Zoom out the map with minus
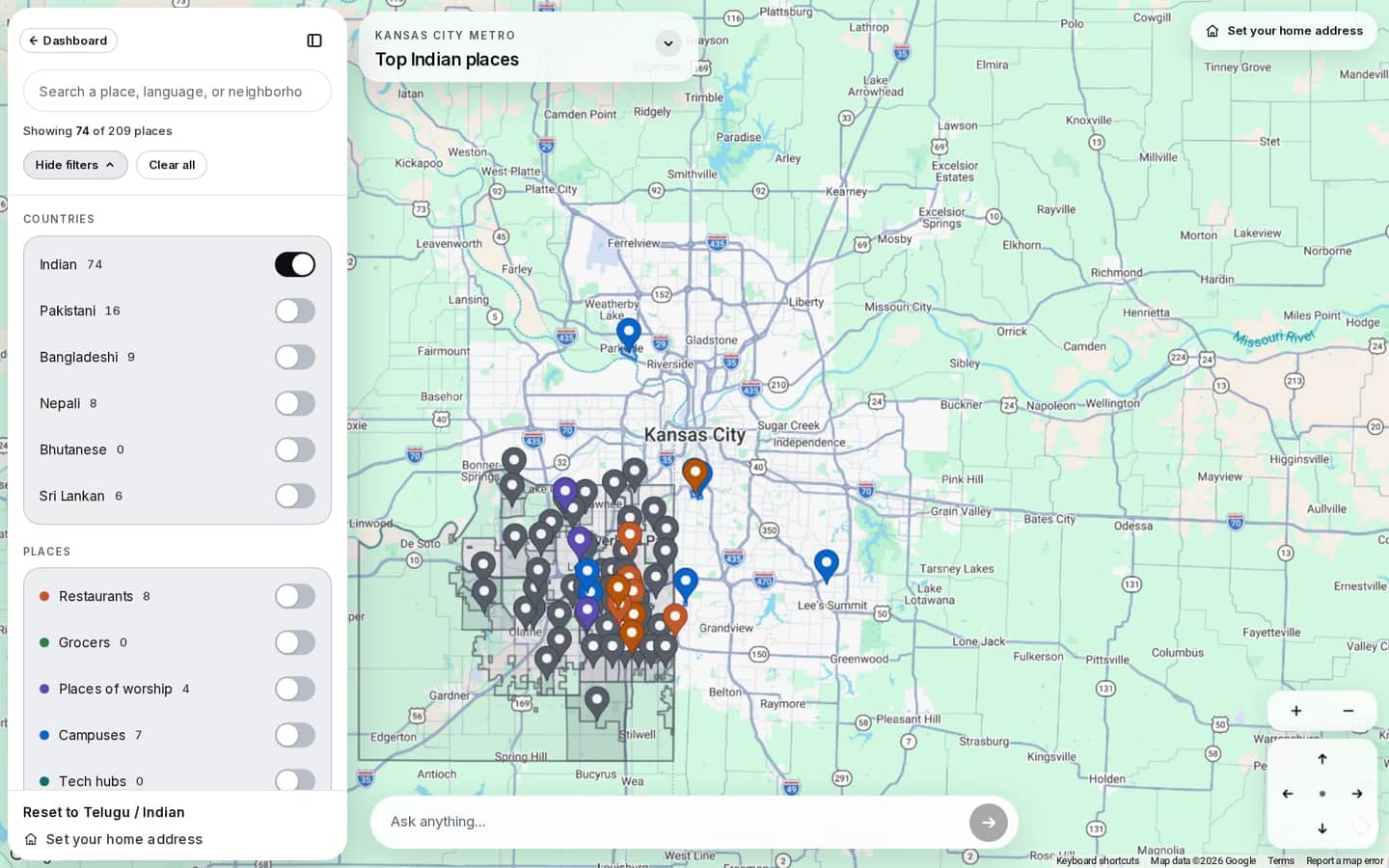Screen dimensions: 1389x868 (1348, 711)
